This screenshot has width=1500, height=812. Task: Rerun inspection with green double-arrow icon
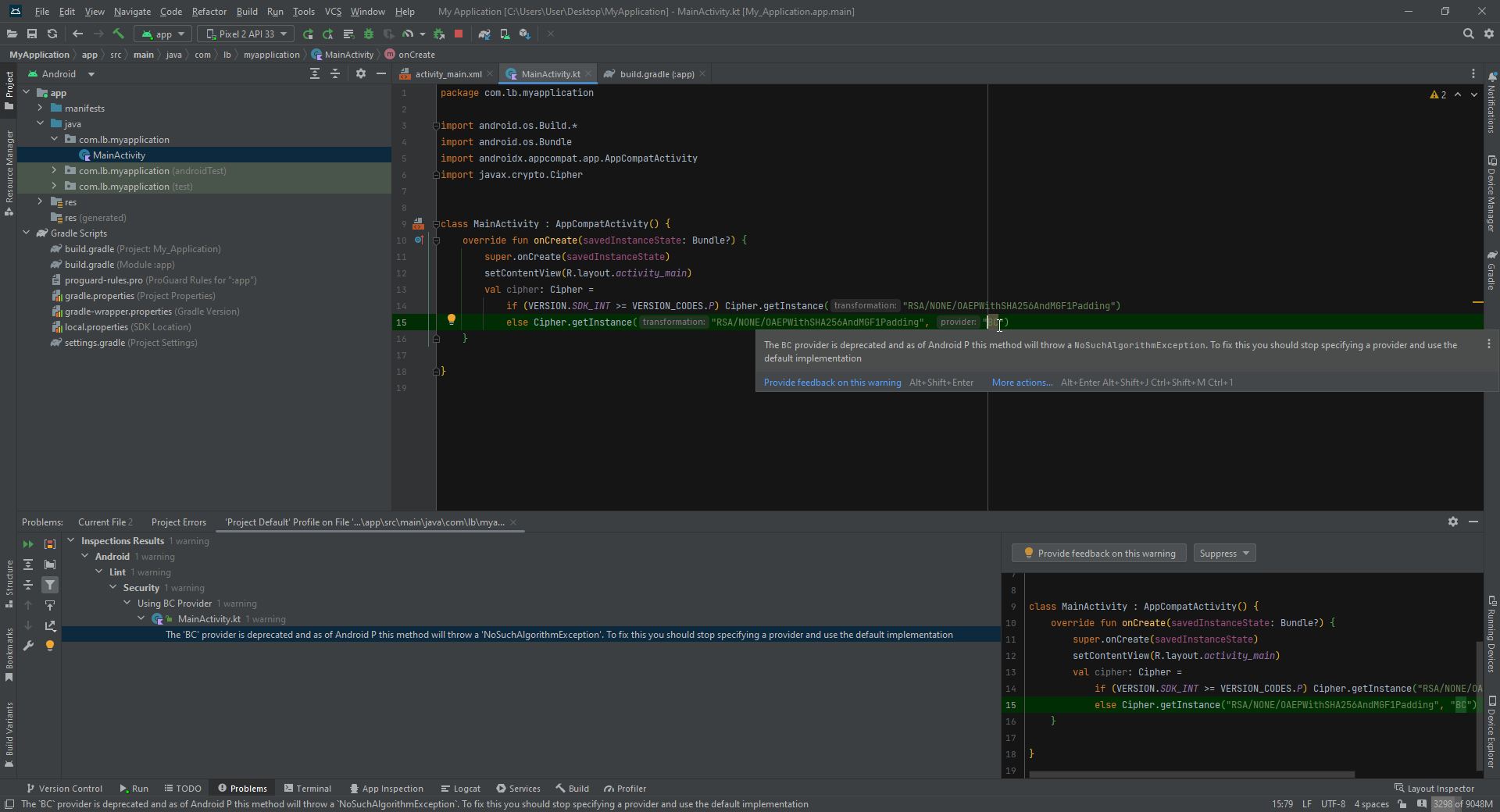28,544
